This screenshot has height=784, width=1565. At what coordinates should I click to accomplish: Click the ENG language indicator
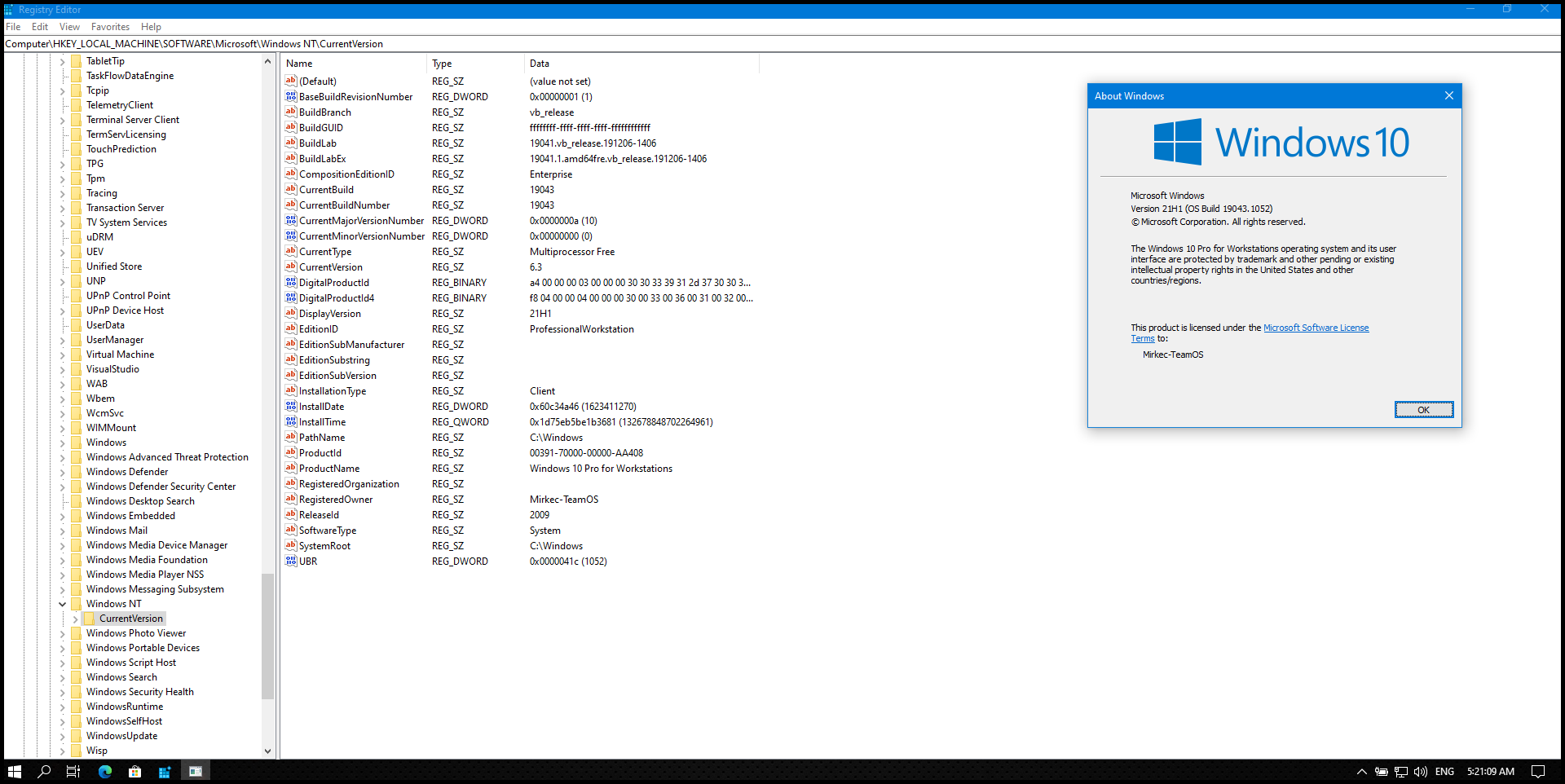point(1444,772)
